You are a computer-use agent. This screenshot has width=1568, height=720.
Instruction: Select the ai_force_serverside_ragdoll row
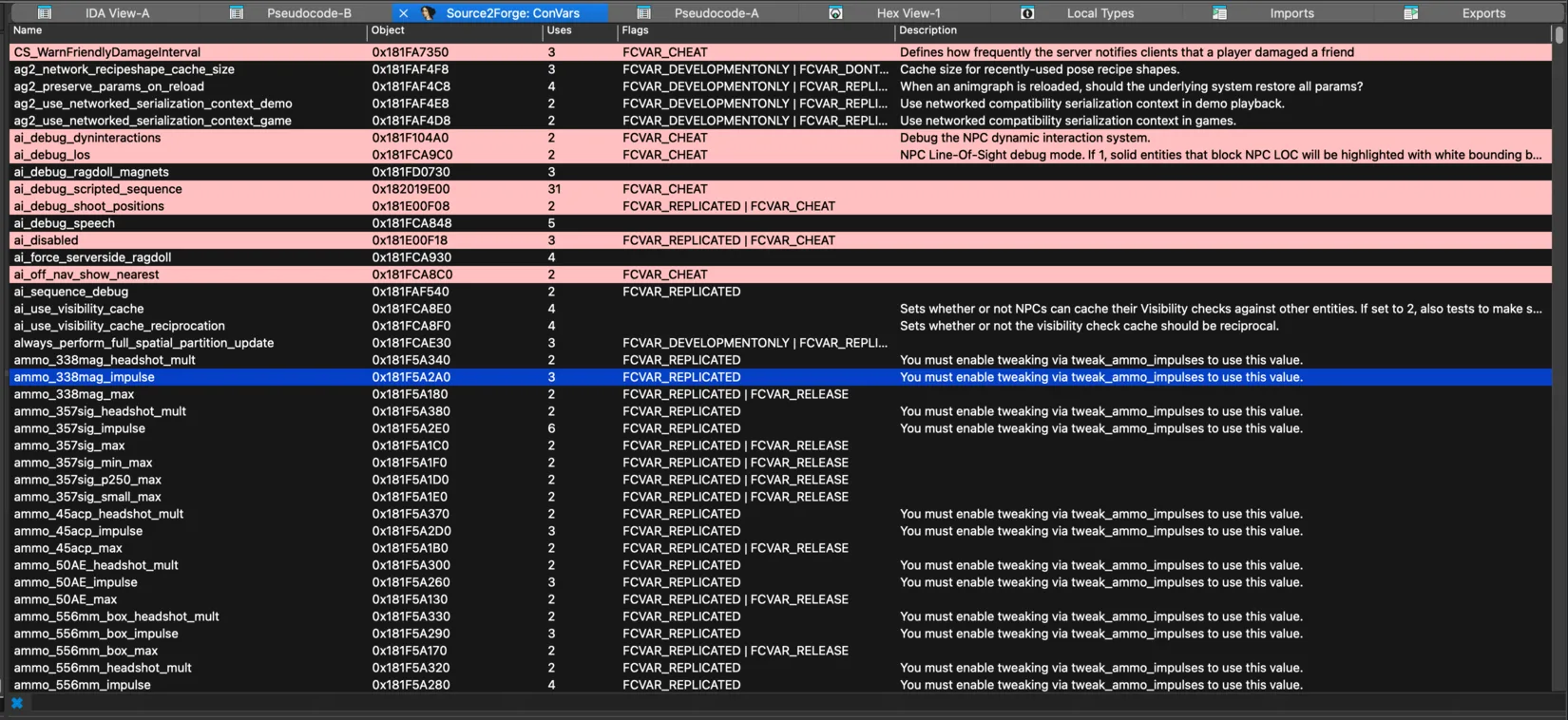[x=780, y=257]
